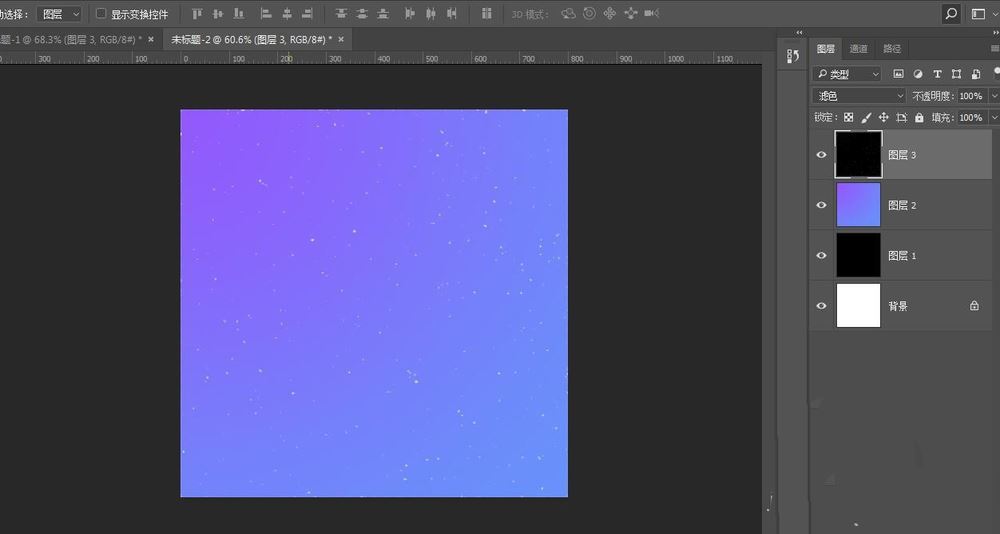Click the align right edges icon

307,13
